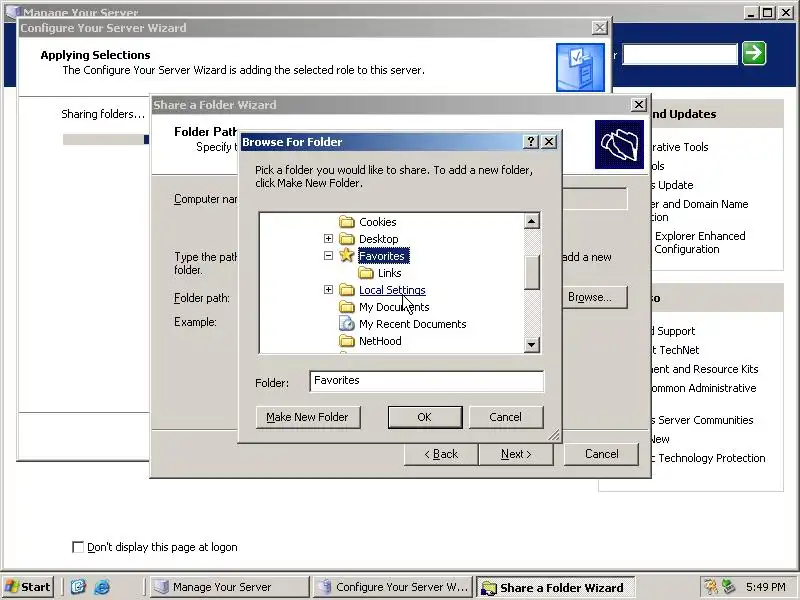Go Back in Share a Folder Wizard
The image size is (800, 600).
[x=441, y=454]
